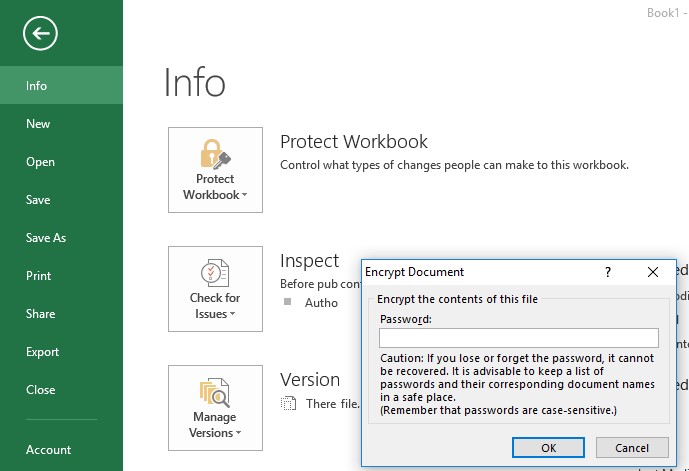This screenshot has height=471, width=689.
Task: Click the help question mark in Encrypt Document
Action: tap(608, 272)
